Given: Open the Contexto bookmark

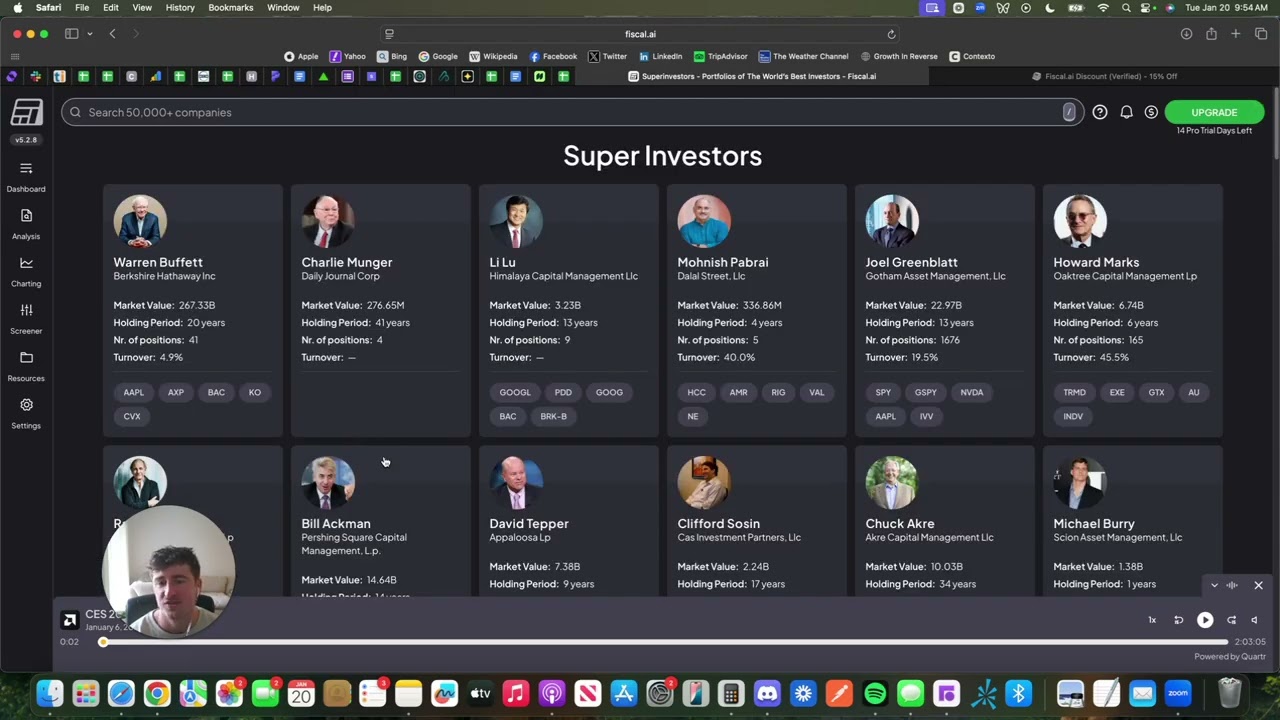Looking at the screenshot, I should (972, 56).
